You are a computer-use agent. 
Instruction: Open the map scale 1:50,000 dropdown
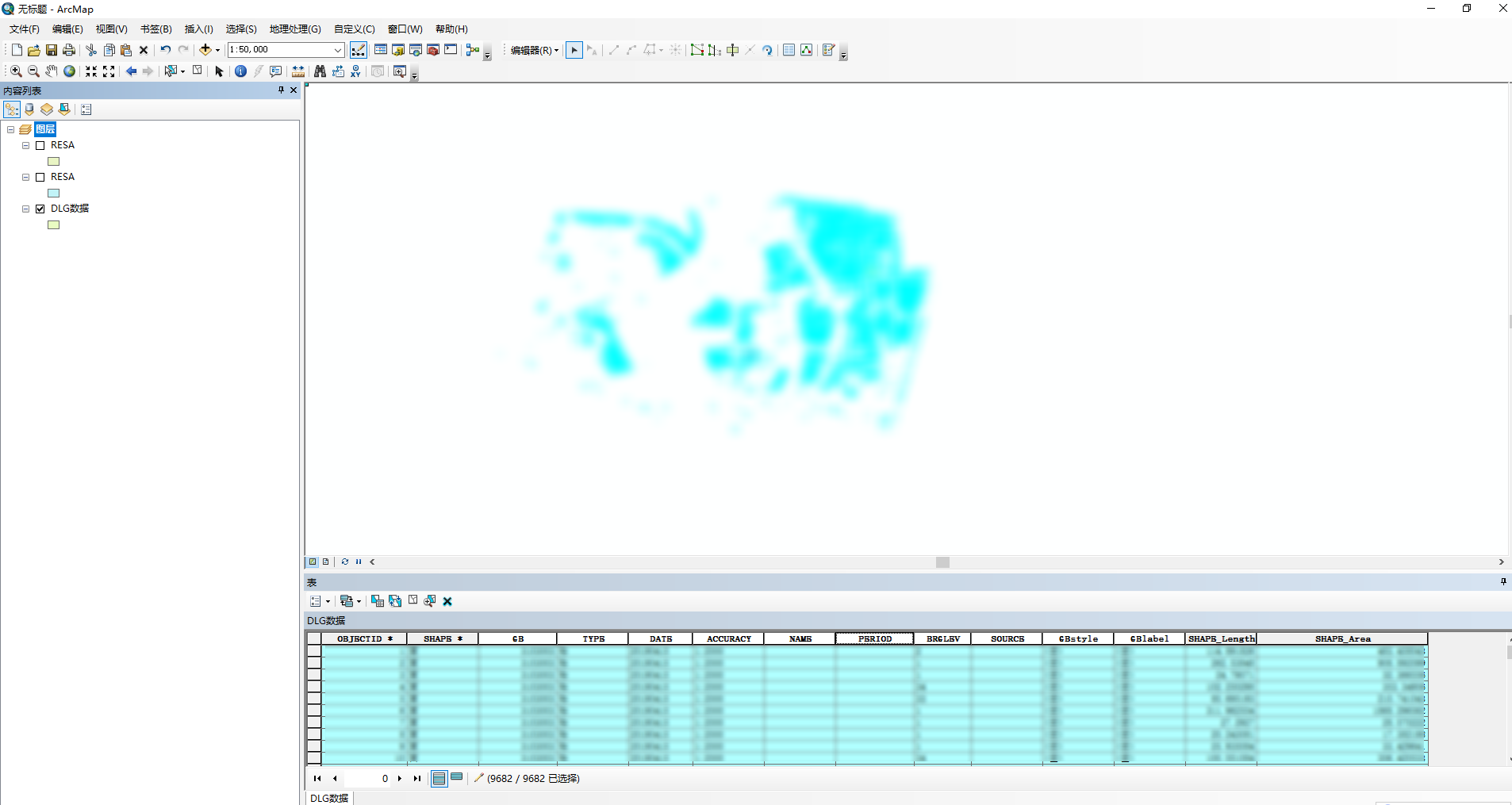tap(337, 50)
